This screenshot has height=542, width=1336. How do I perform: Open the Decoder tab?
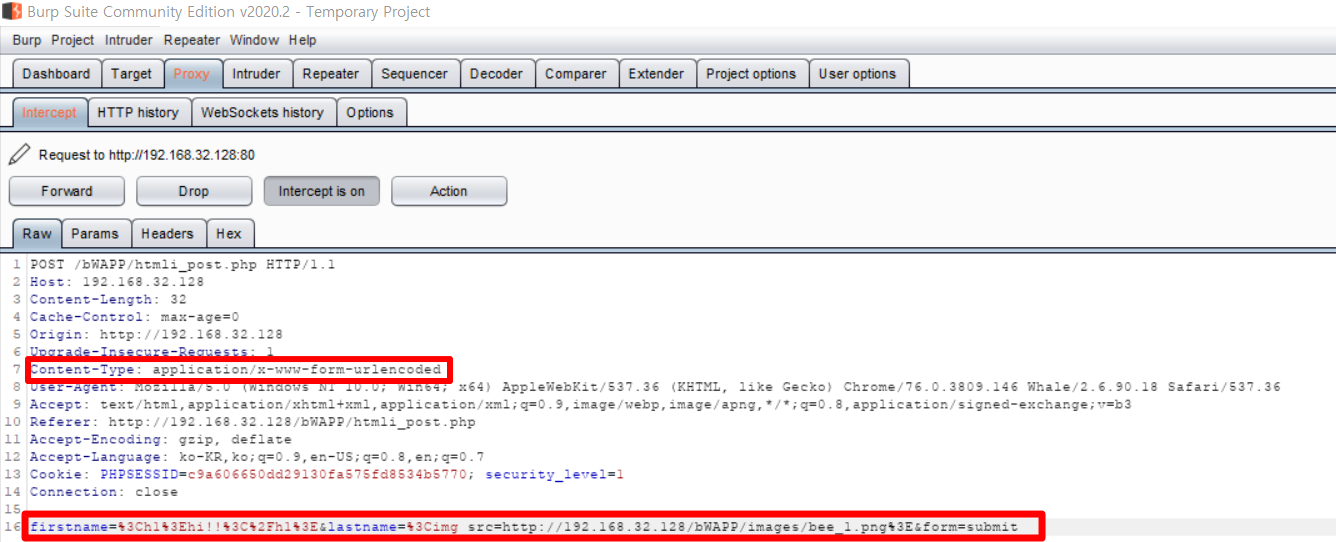[x=497, y=74]
